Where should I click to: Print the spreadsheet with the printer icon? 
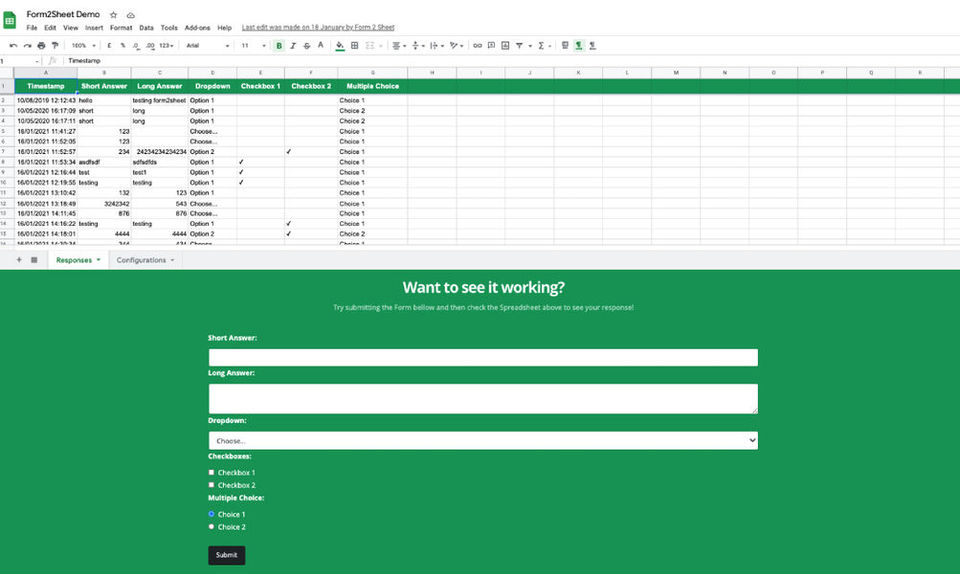click(41, 46)
